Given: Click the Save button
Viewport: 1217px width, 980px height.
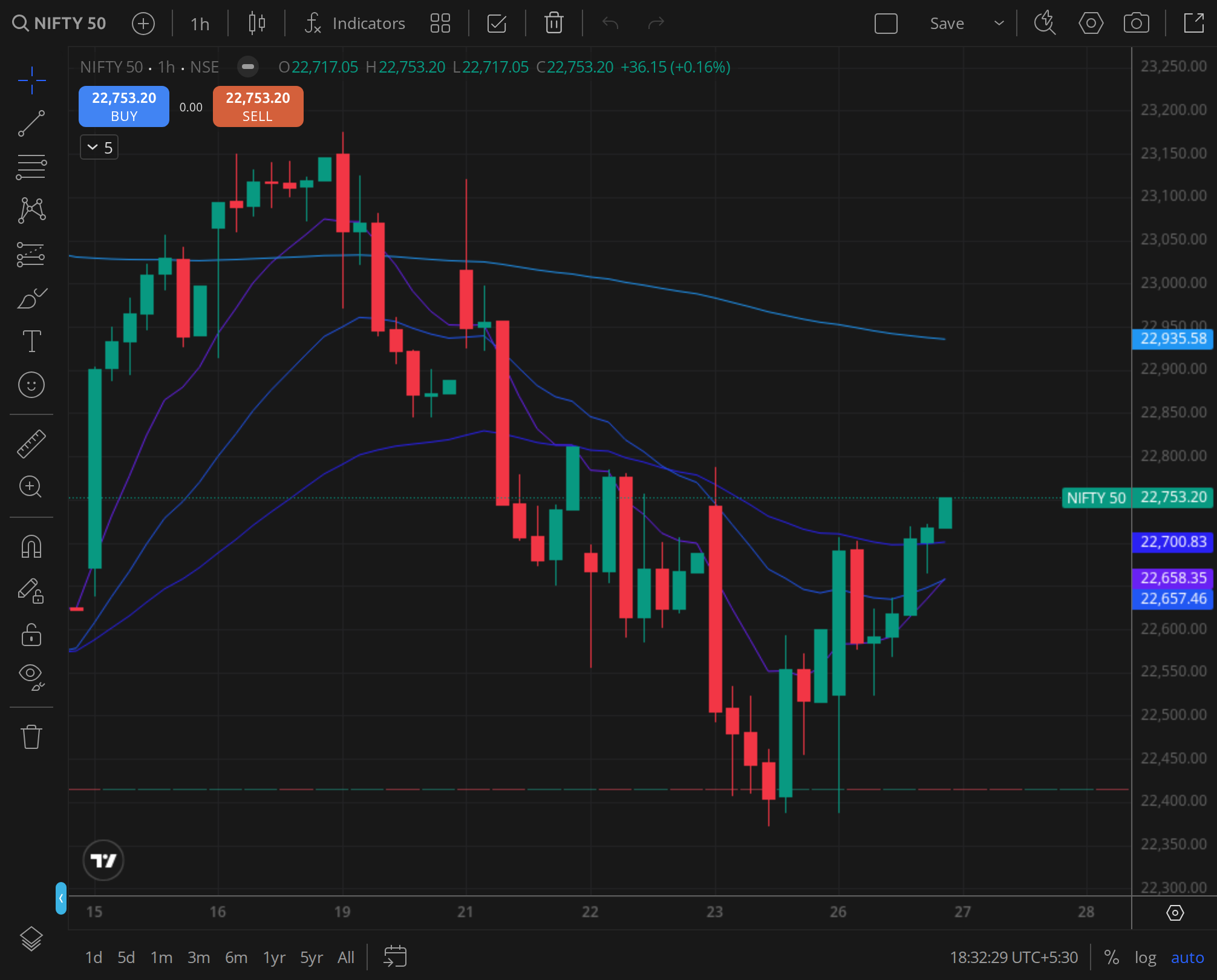Looking at the screenshot, I should pos(947,24).
